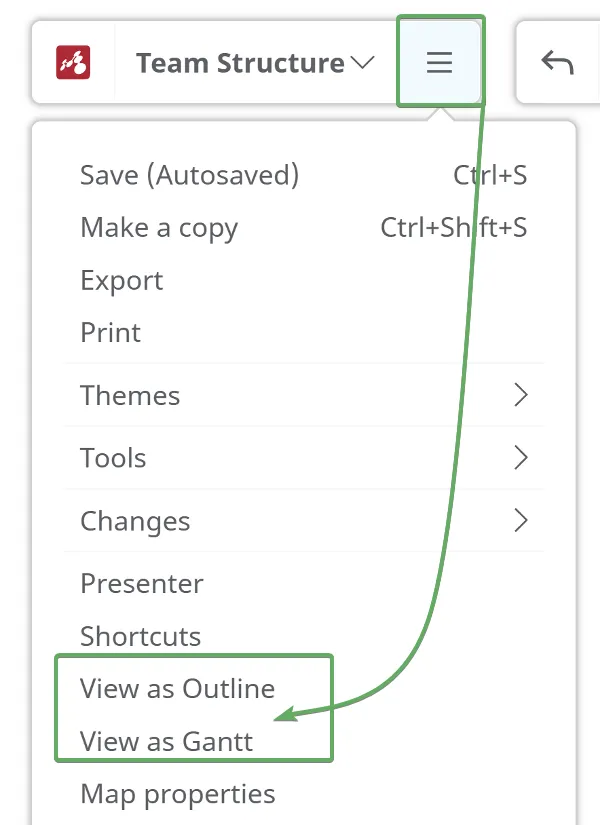The width and height of the screenshot is (600, 825).
Task: Expand the chevron beside Team Structure
Action: pos(363,63)
